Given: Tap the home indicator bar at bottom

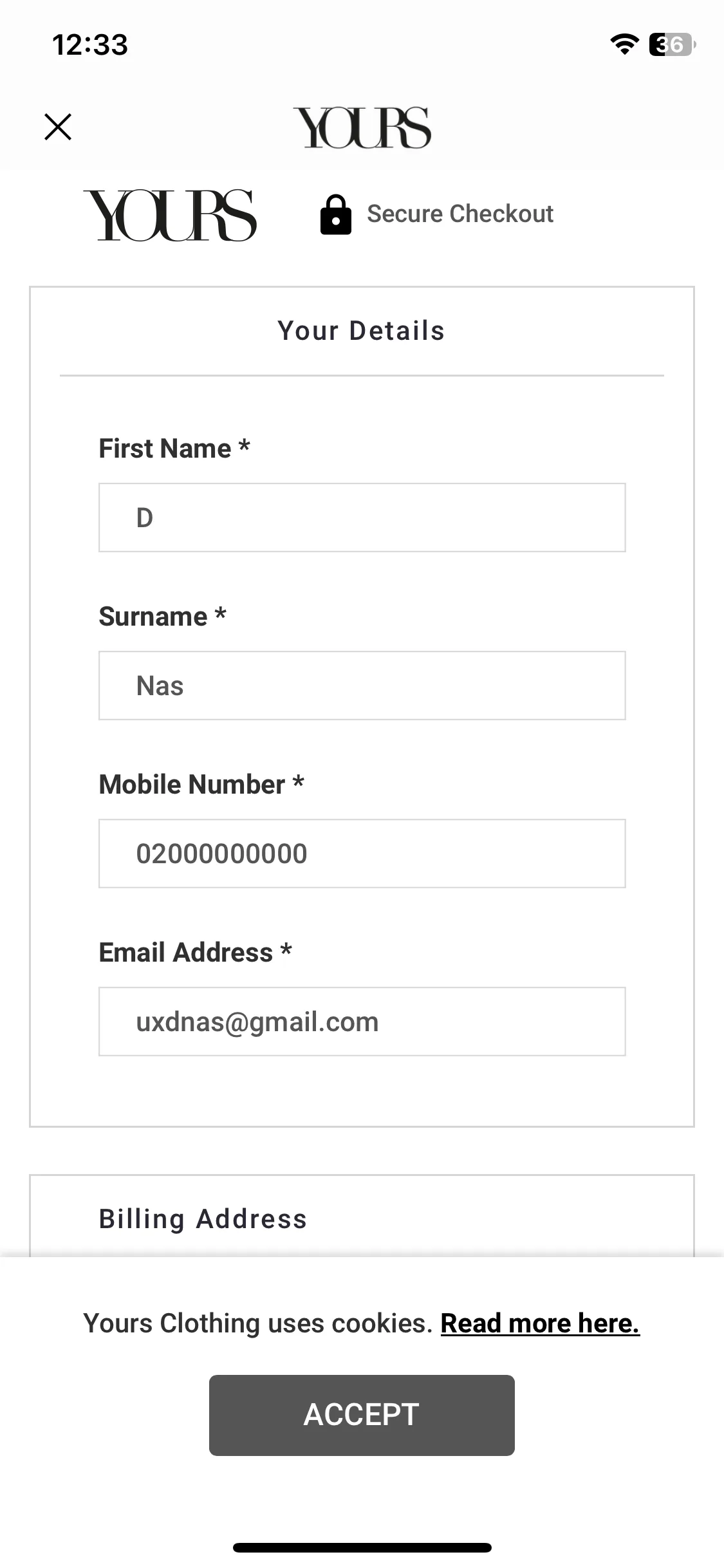Looking at the screenshot, I should coord(362,1547).
